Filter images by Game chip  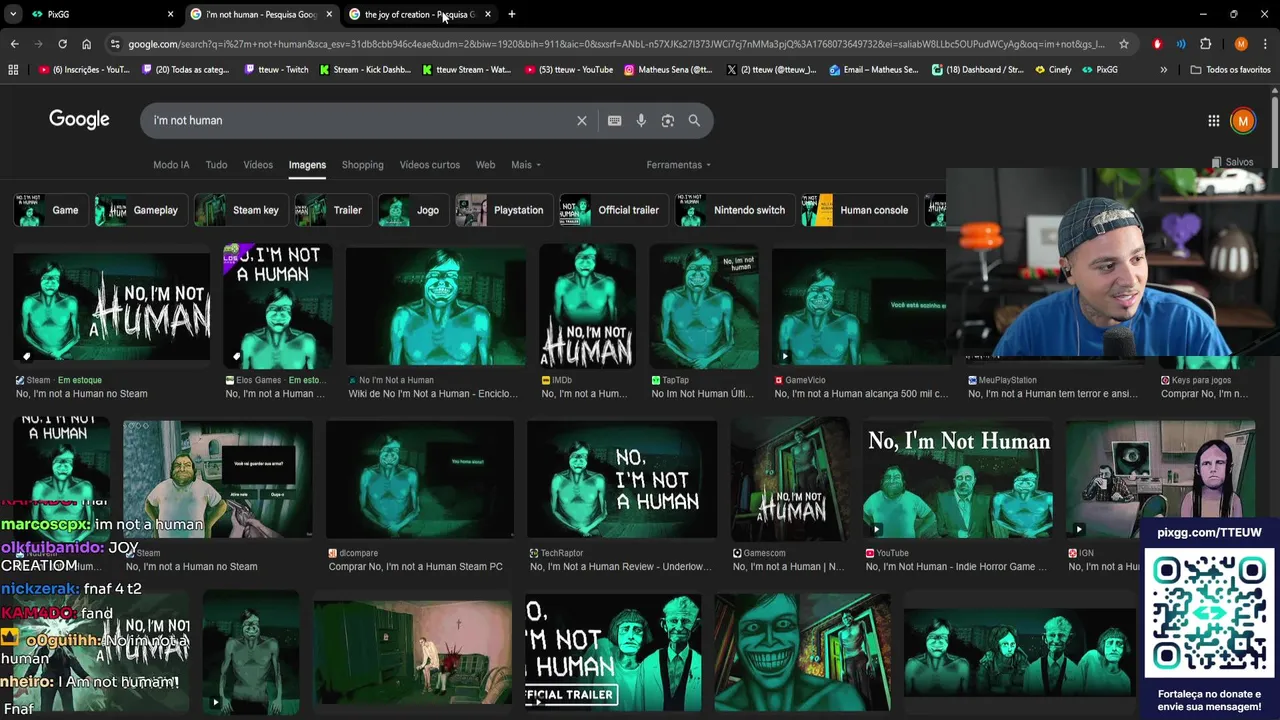[x=50, y=210]
